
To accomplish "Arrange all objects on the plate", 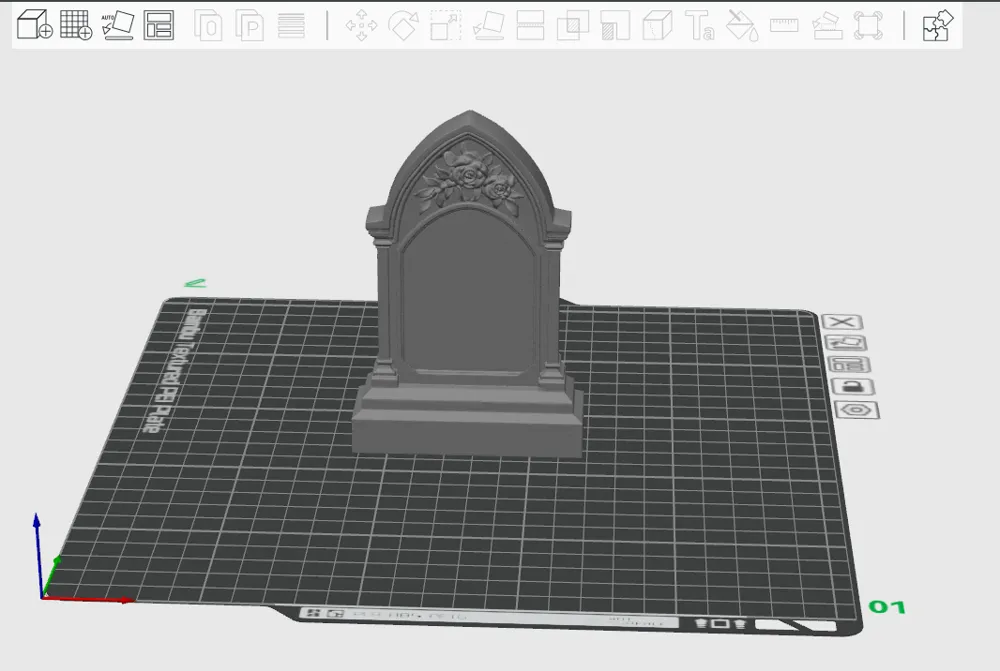I will point(159,25).
